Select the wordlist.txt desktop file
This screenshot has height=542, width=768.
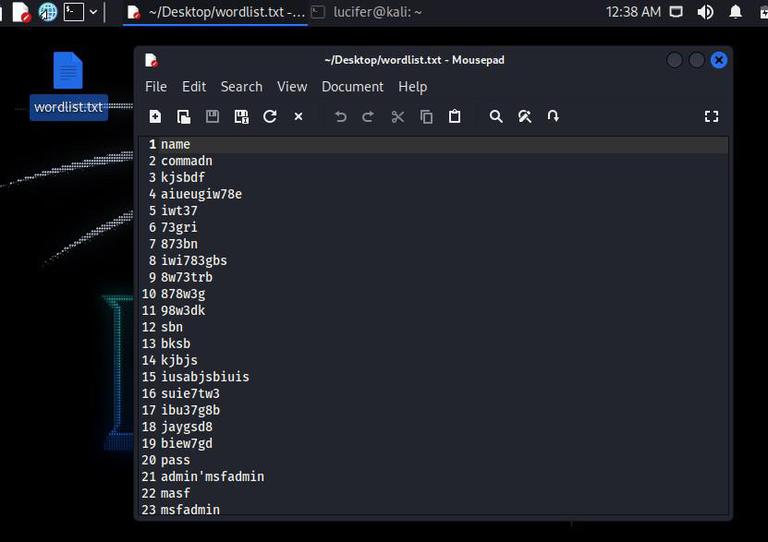click(68, 86)
